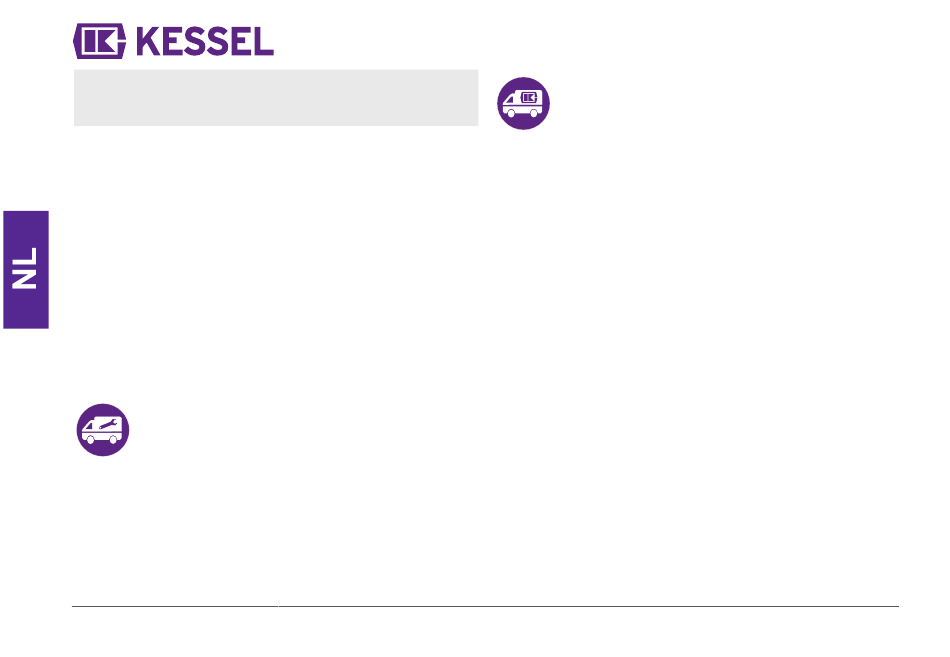Click the purple edge of the K-logo van circle

click(523, 79)
